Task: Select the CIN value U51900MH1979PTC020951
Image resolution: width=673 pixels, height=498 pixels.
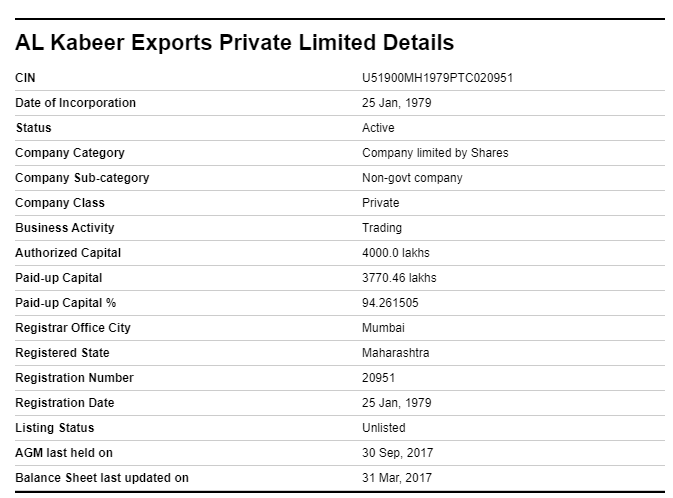Action: (x=437, y=78)
